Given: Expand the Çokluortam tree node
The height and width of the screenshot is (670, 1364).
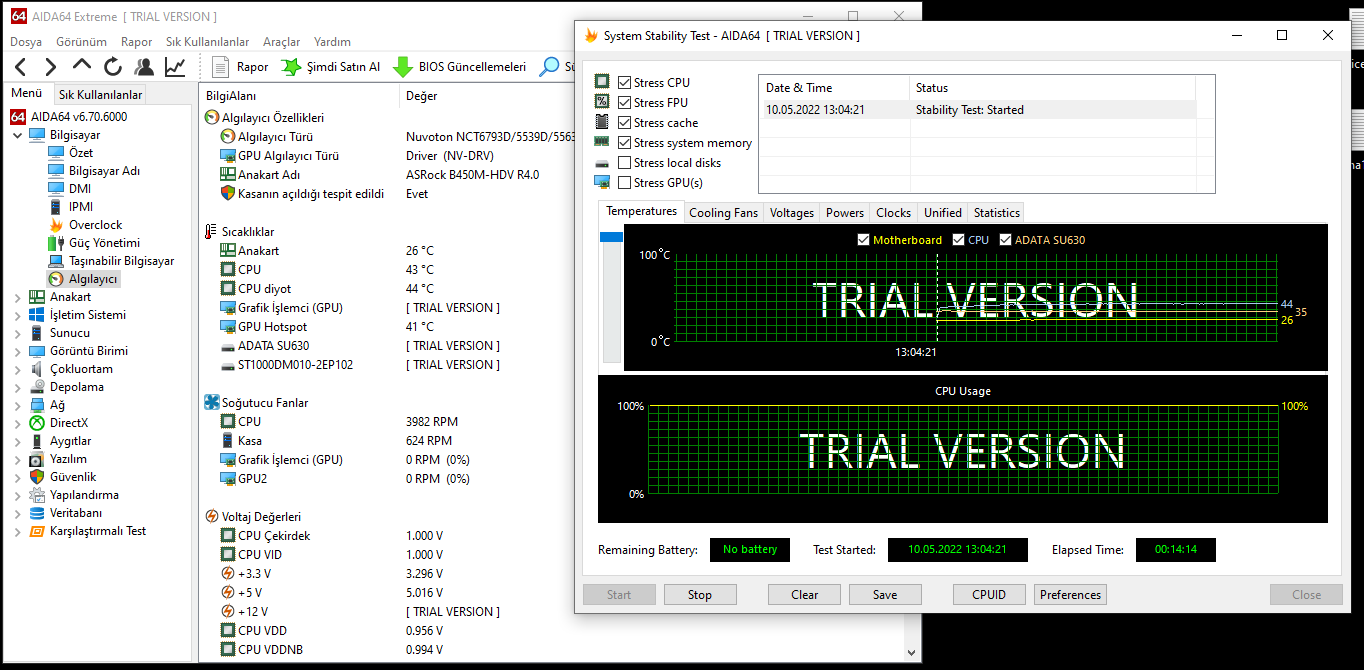Looking at the screenshot, I should (x=18, y=369).
